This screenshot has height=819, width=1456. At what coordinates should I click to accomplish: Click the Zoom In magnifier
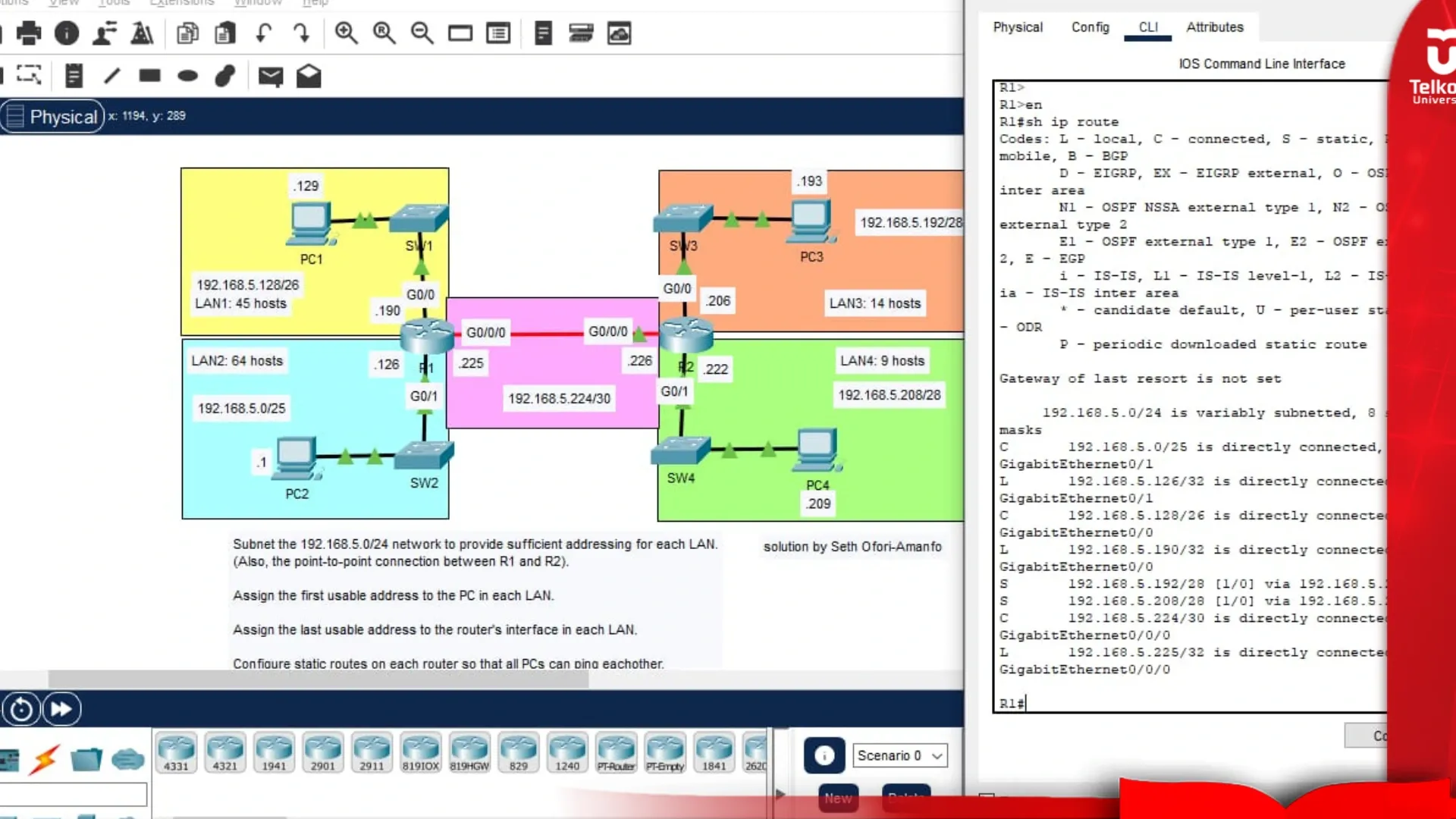[x=347, y=33]
